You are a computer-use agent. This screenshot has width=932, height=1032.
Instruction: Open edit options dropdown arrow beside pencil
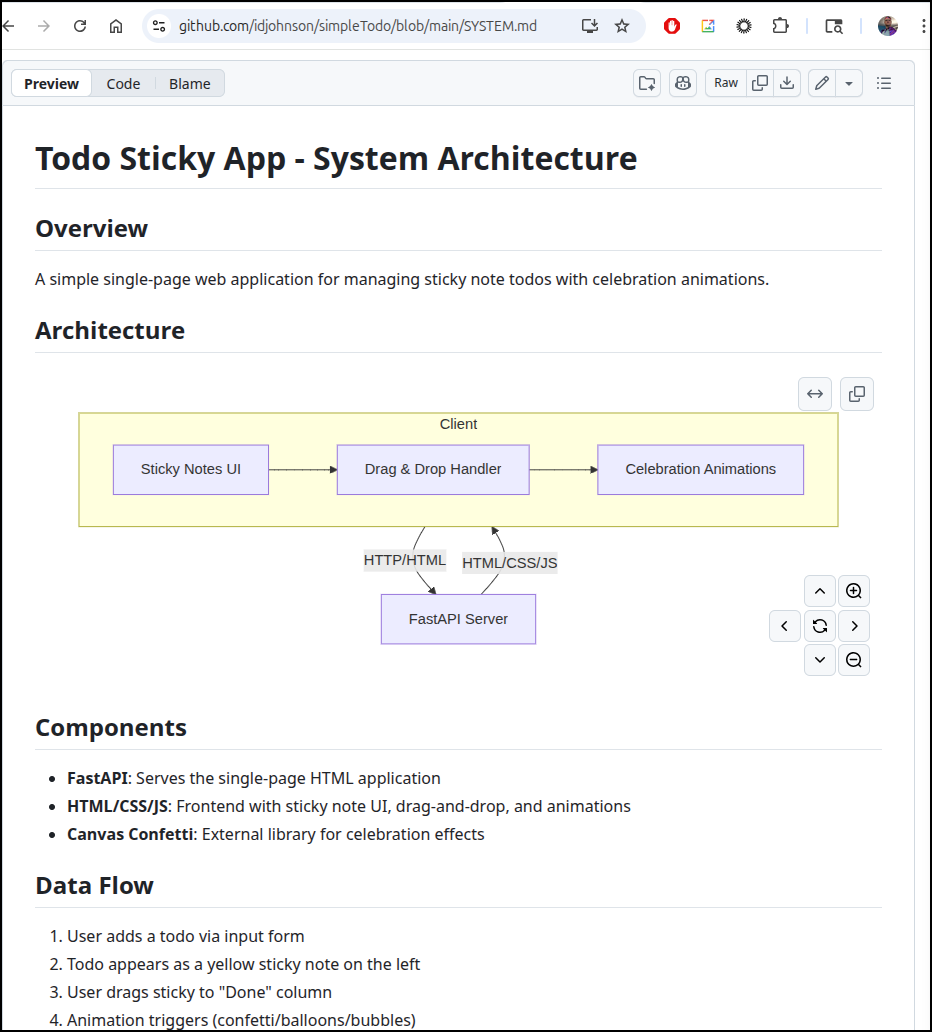pyautogui.click(x=848, y=83)
